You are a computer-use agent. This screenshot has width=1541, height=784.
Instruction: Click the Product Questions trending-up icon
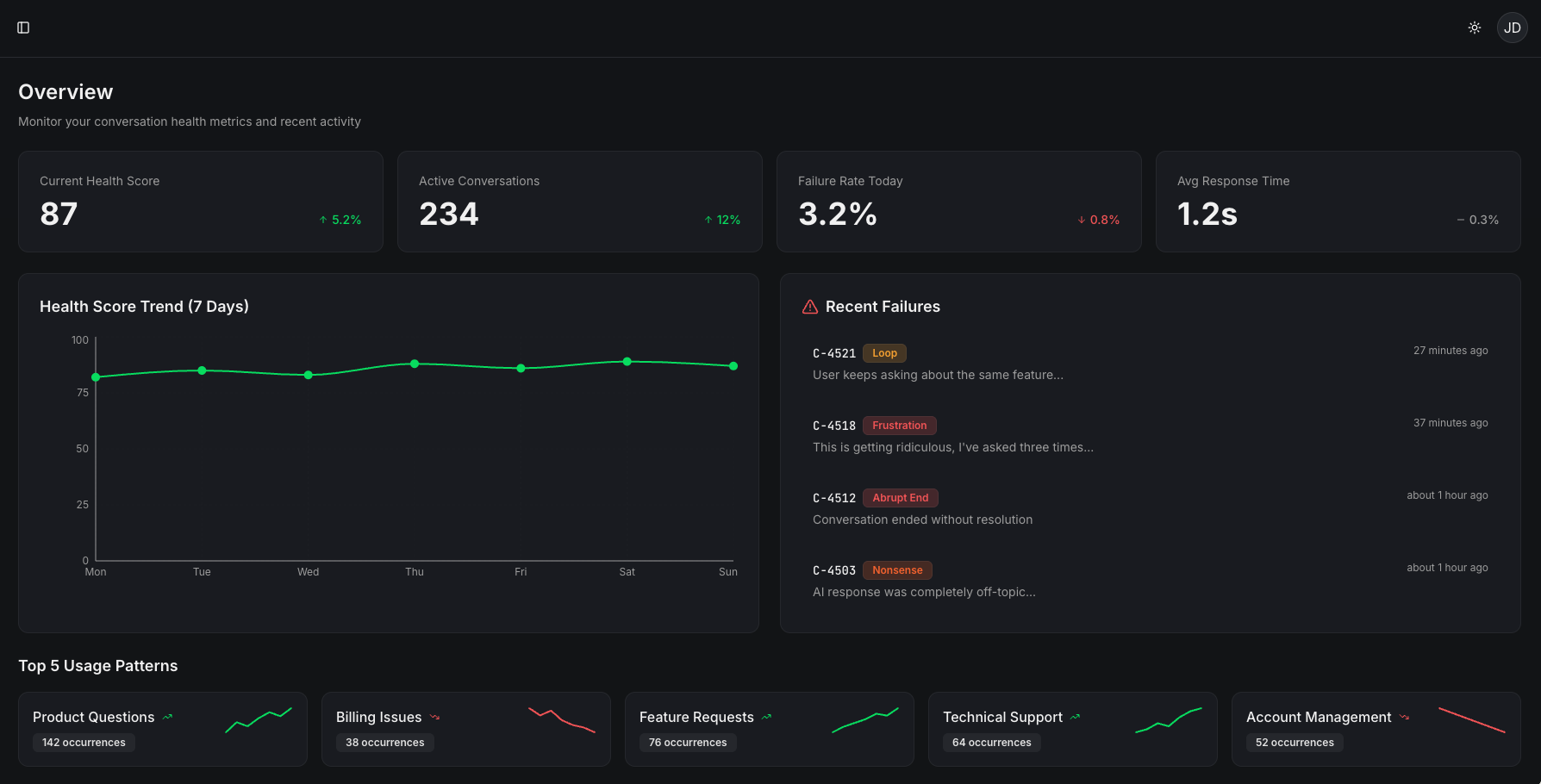[x=167, y=717]
